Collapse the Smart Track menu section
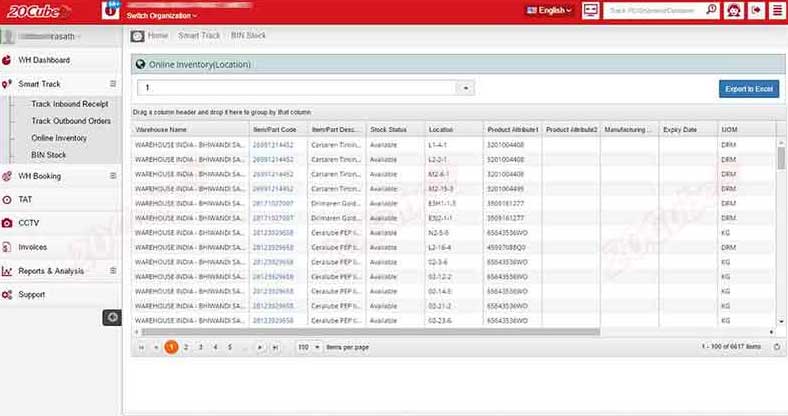788x416 pixels. (113, 84)
